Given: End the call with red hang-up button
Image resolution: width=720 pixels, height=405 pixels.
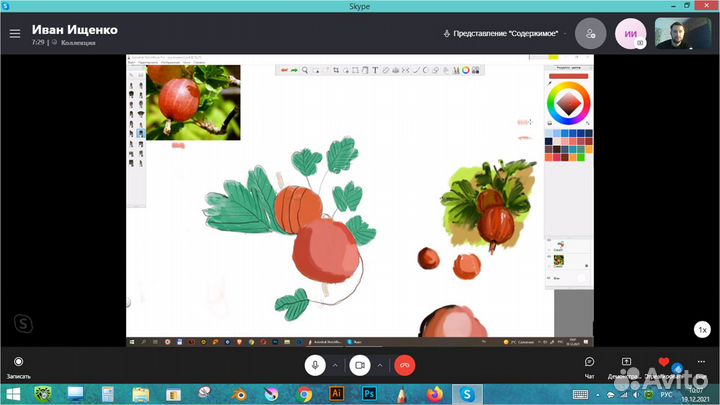Looking at the screenshot, I should click(x=404, y=365).
